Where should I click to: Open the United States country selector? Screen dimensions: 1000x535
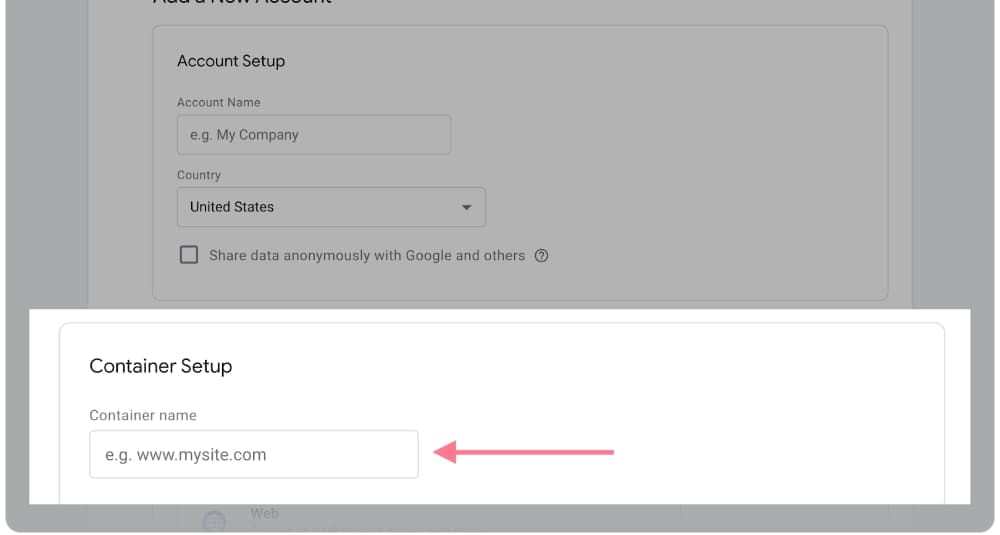pos(331,207)
